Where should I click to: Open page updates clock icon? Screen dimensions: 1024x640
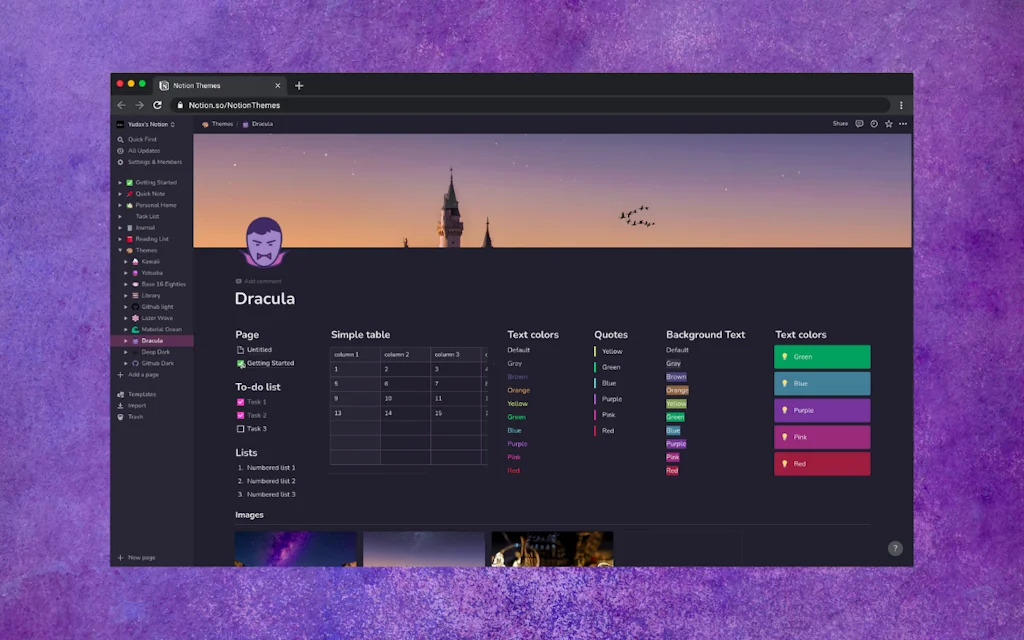(x=874, y=124)
